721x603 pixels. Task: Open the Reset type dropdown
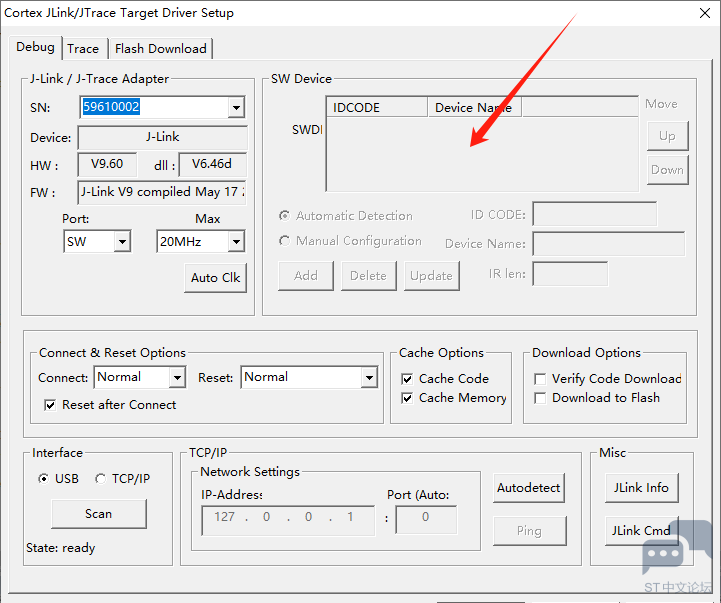point(369,378)
